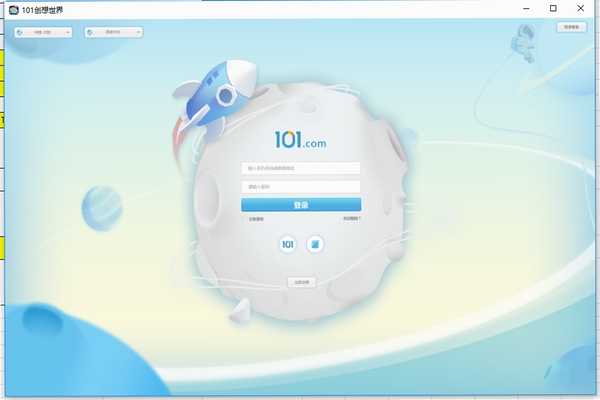Screen dimensions: 600x400
Task: Click the password input field
Action: point(301,187)
